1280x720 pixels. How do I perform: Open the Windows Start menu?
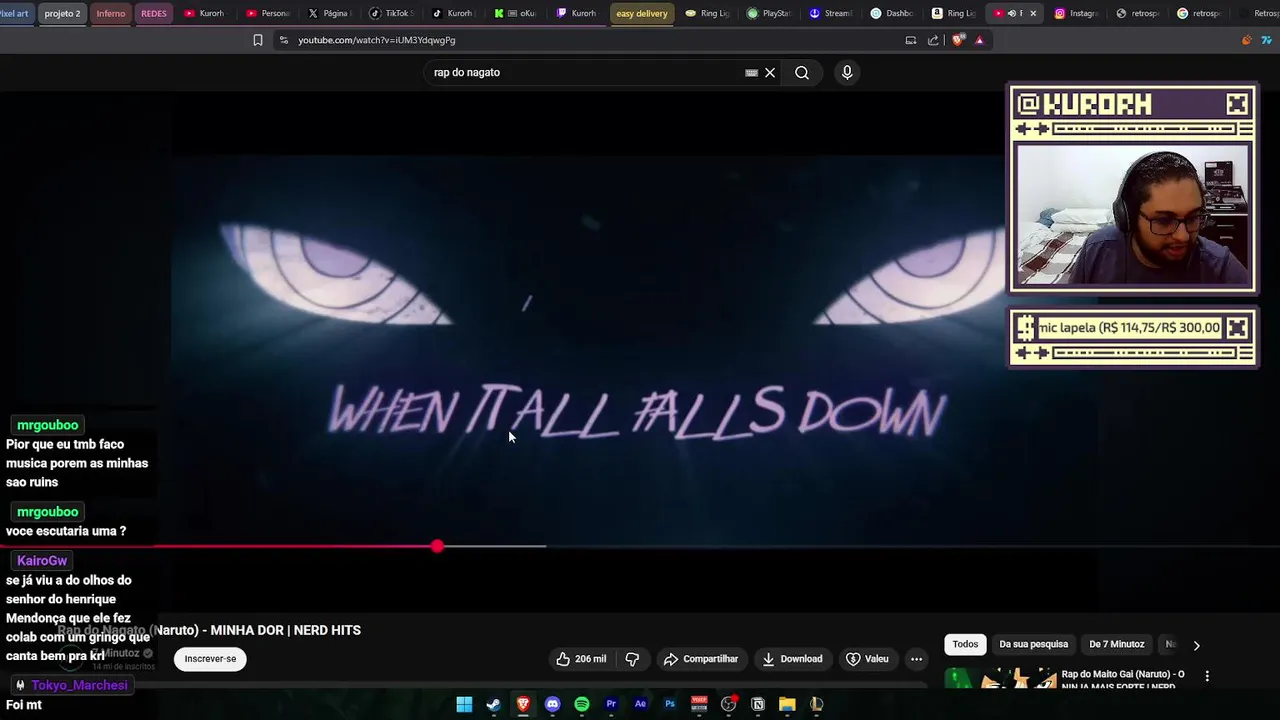coord(464,704)
